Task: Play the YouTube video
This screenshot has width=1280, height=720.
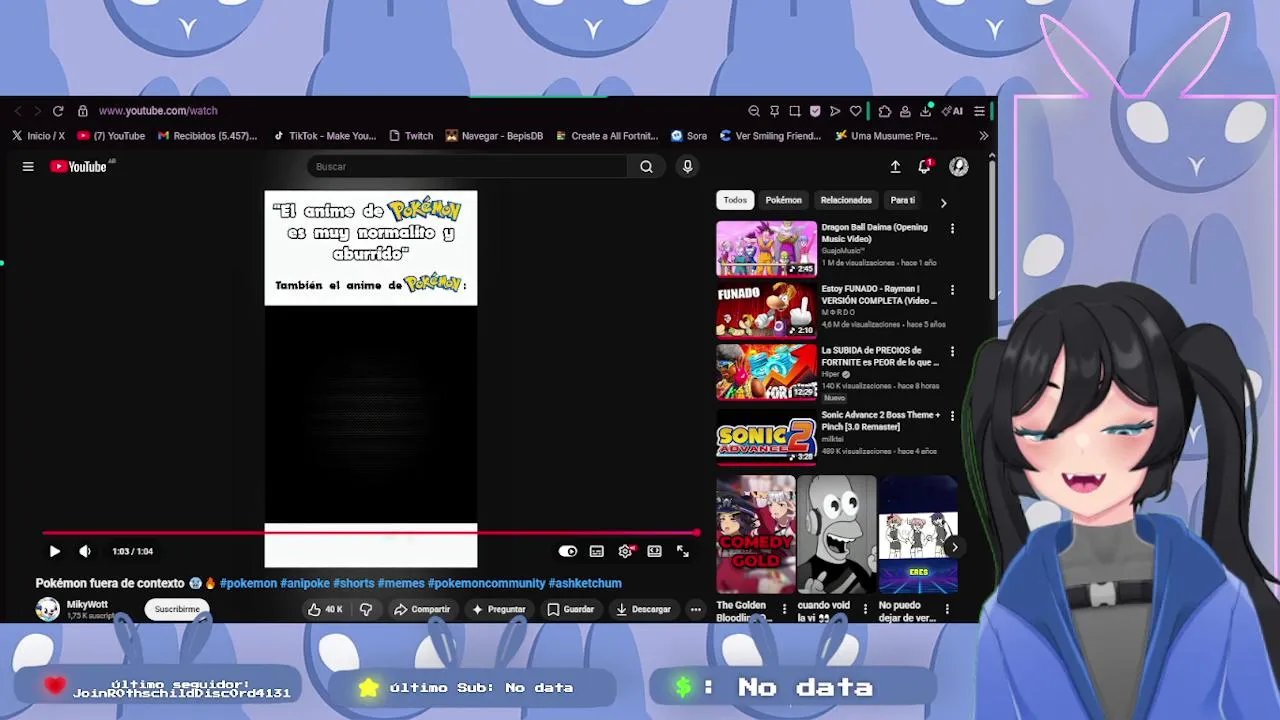Action: coord(55,551)
